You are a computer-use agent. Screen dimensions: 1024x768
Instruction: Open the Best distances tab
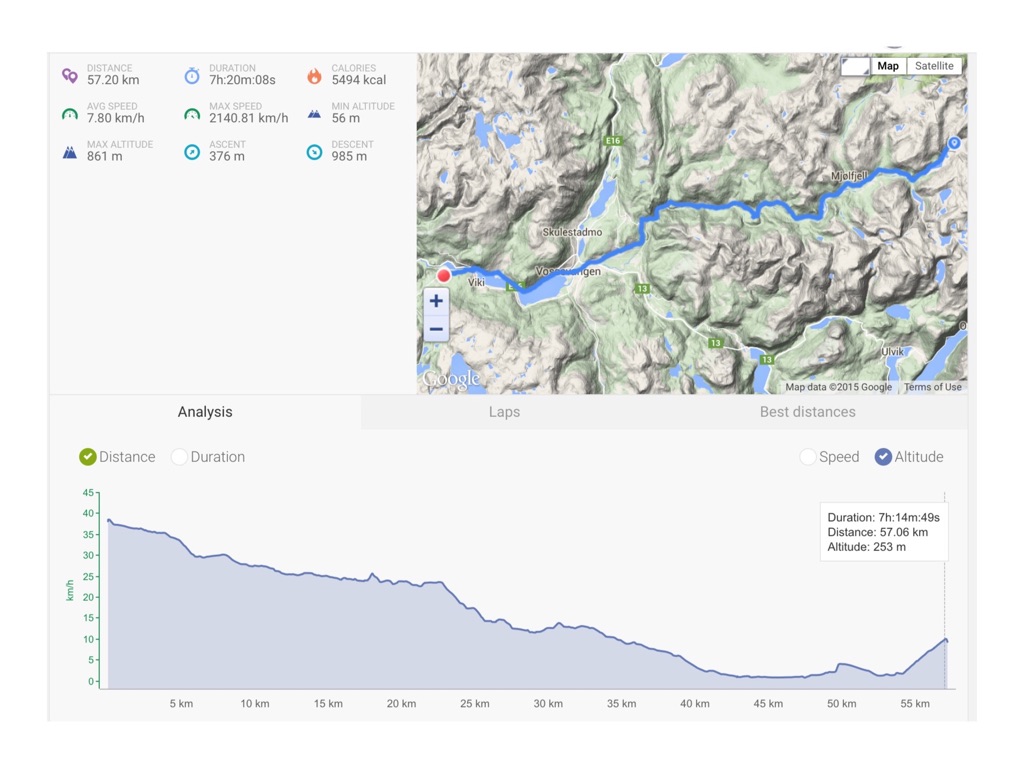pyautogui.click(x=807, y=412)
